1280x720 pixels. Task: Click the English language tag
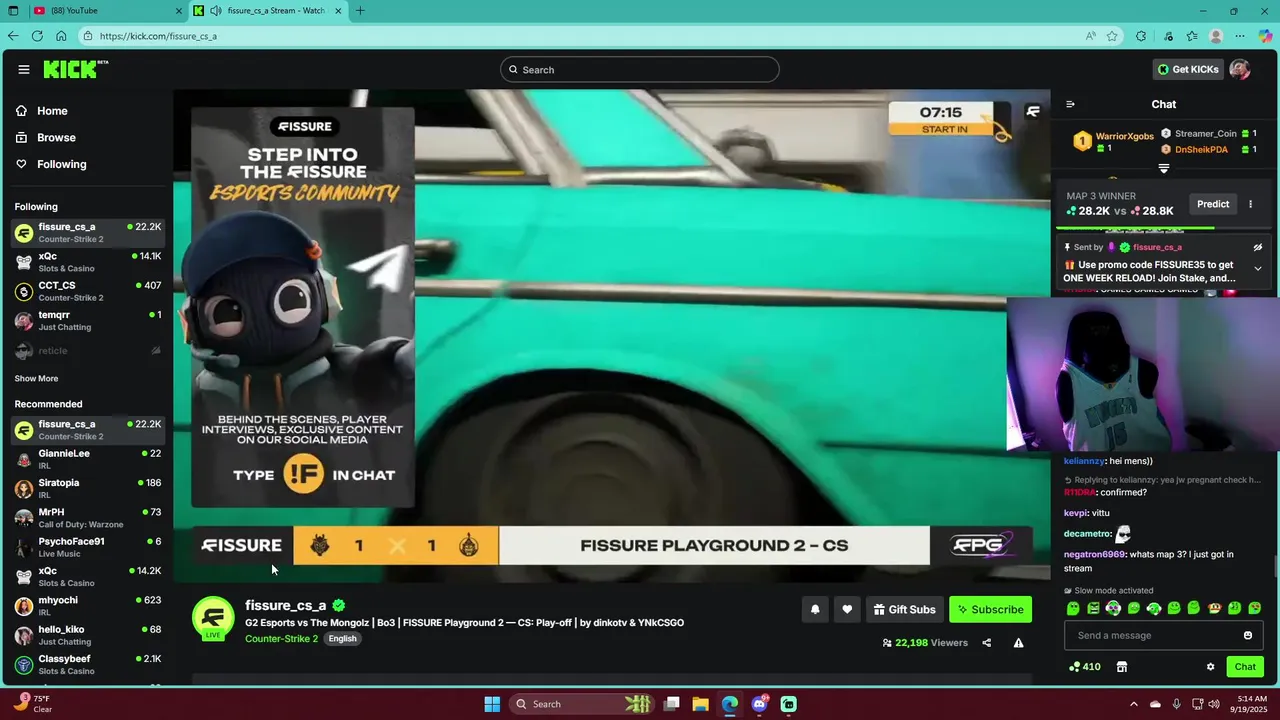[x=342, y=639]
